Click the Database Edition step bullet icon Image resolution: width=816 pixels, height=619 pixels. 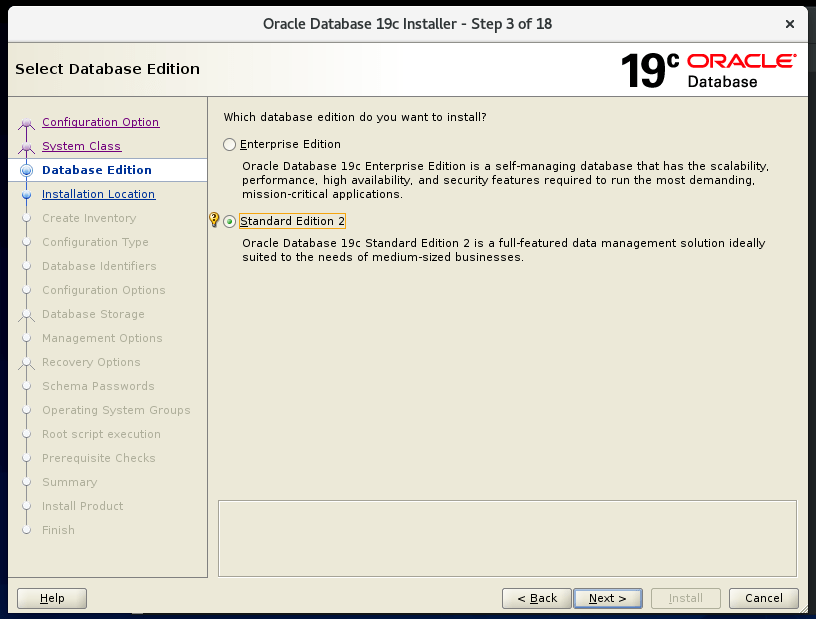coord(27,170)
